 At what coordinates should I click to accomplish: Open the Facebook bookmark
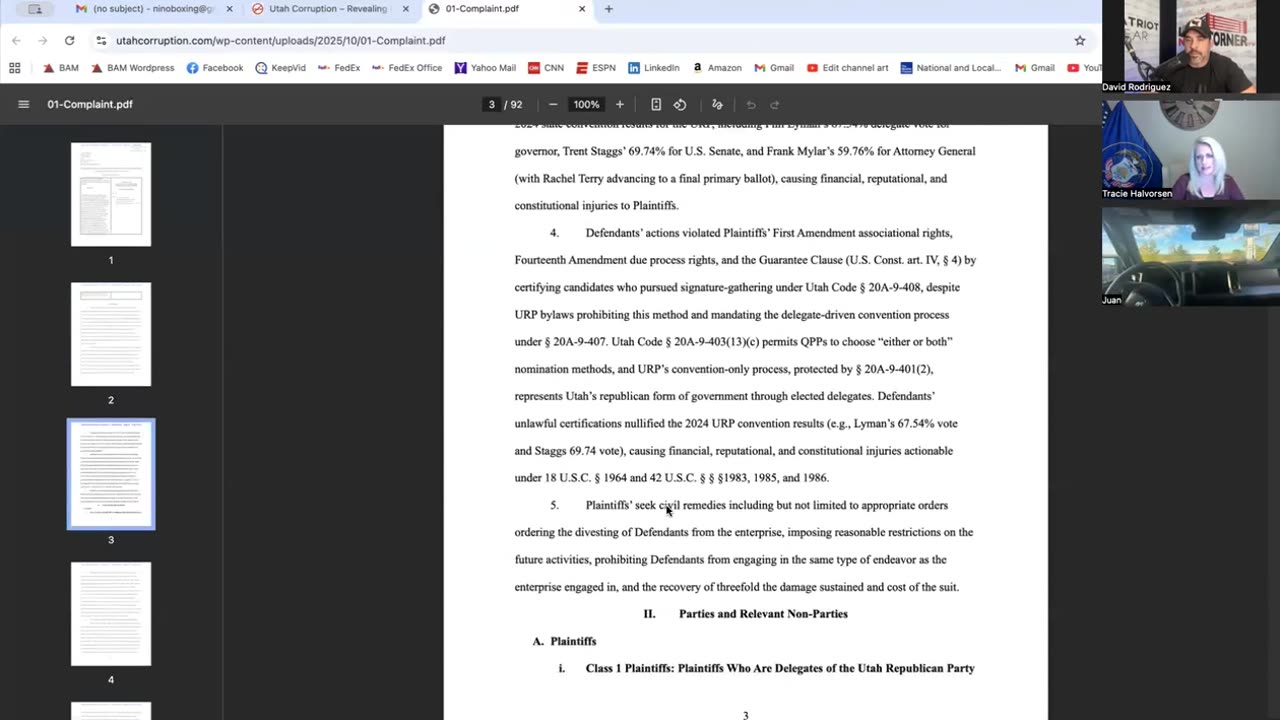(214, 68)
